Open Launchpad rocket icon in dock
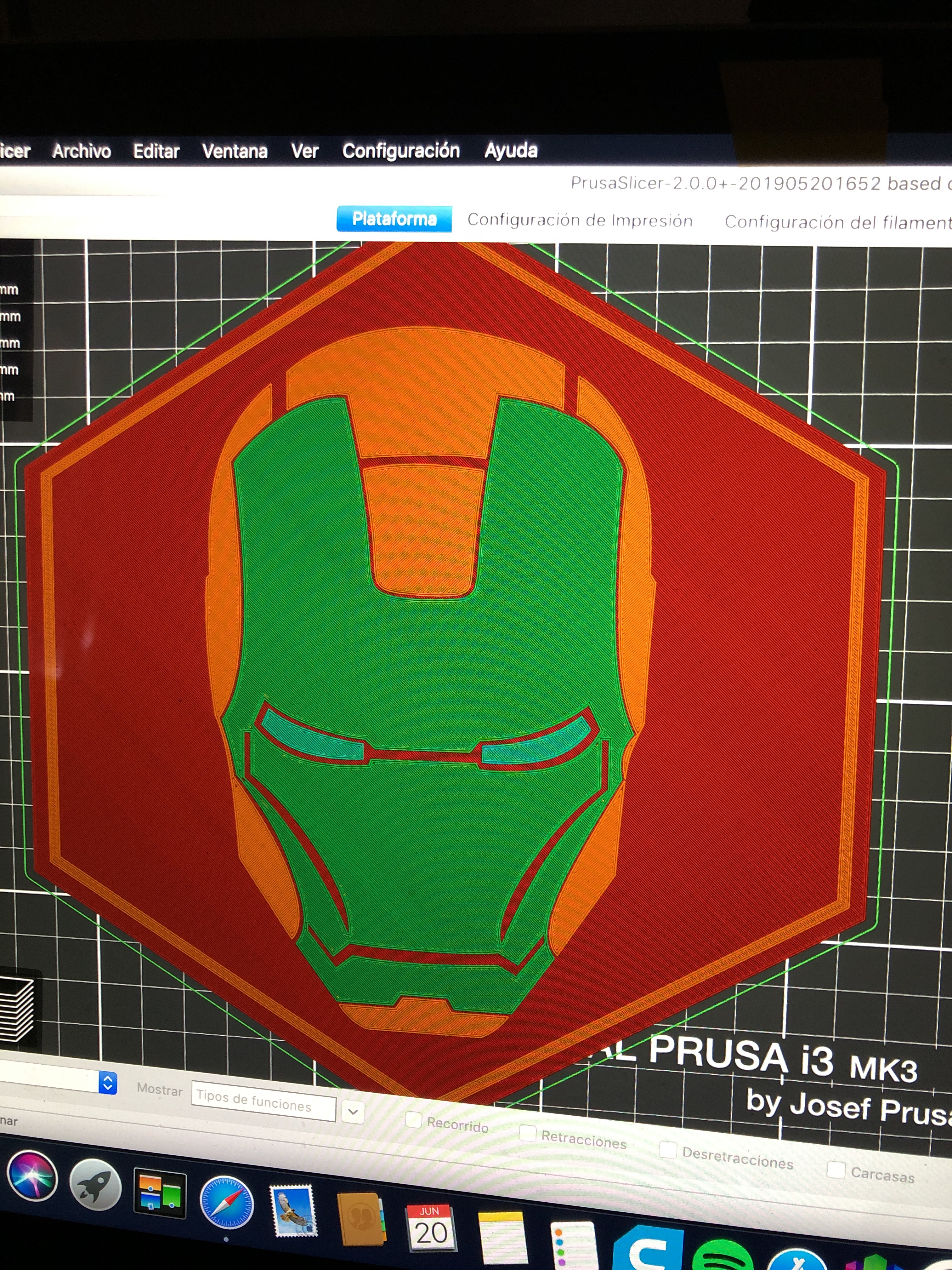 tap(95, 1184)
